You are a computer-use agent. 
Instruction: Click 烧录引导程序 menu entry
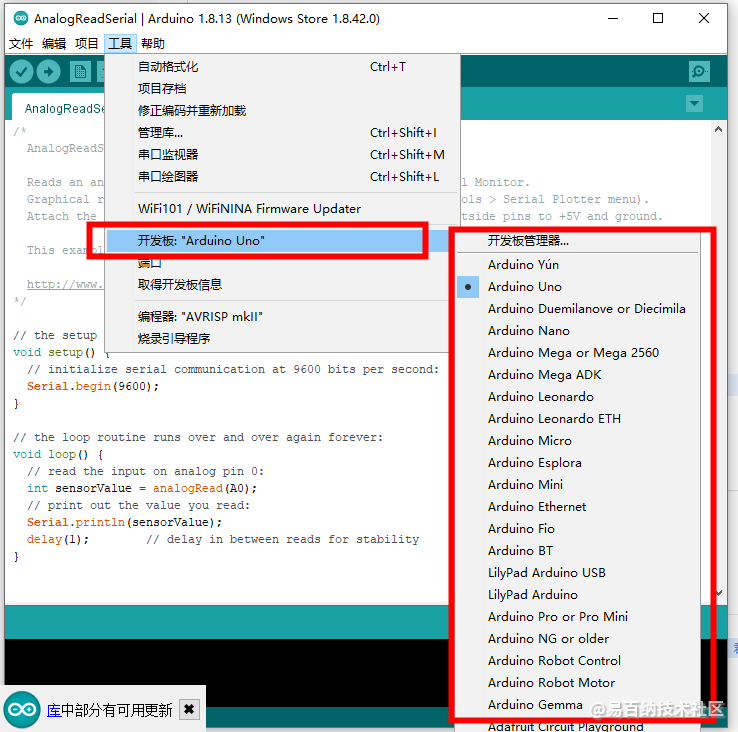coord(278,338)
